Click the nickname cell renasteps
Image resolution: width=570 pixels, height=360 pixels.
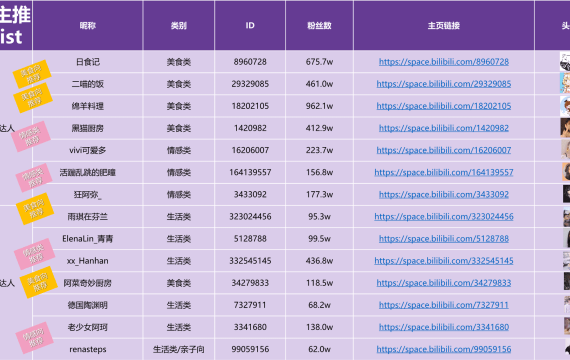click(88, 349)
